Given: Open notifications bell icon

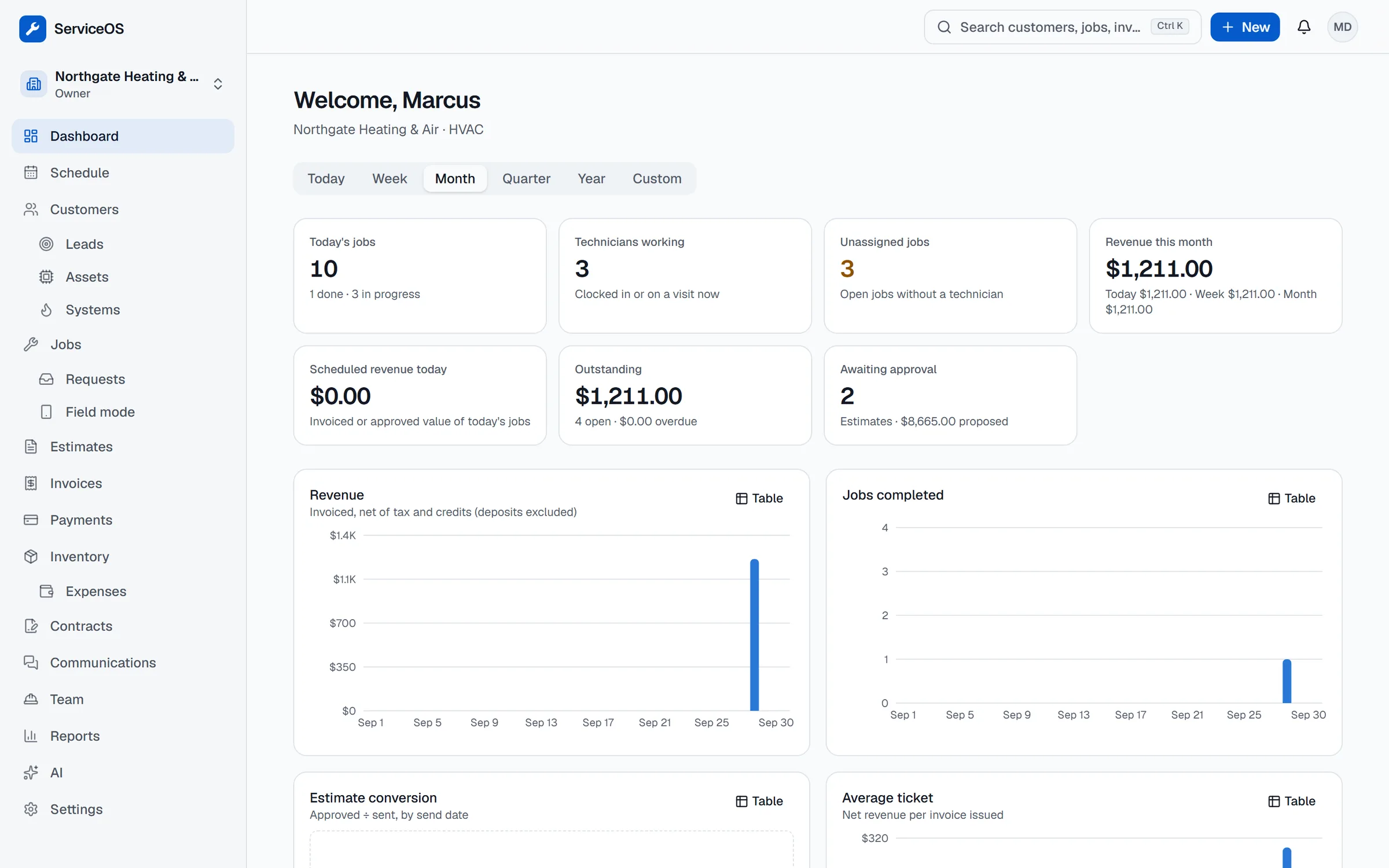Looking at the screenshot, I should (1303, 27).
